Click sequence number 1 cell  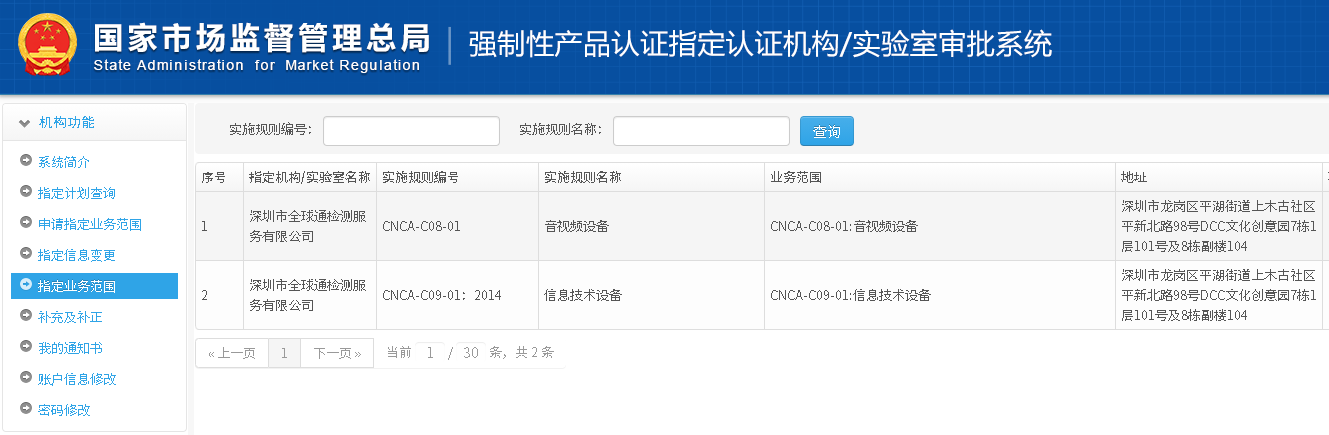(x=219, y=226)
